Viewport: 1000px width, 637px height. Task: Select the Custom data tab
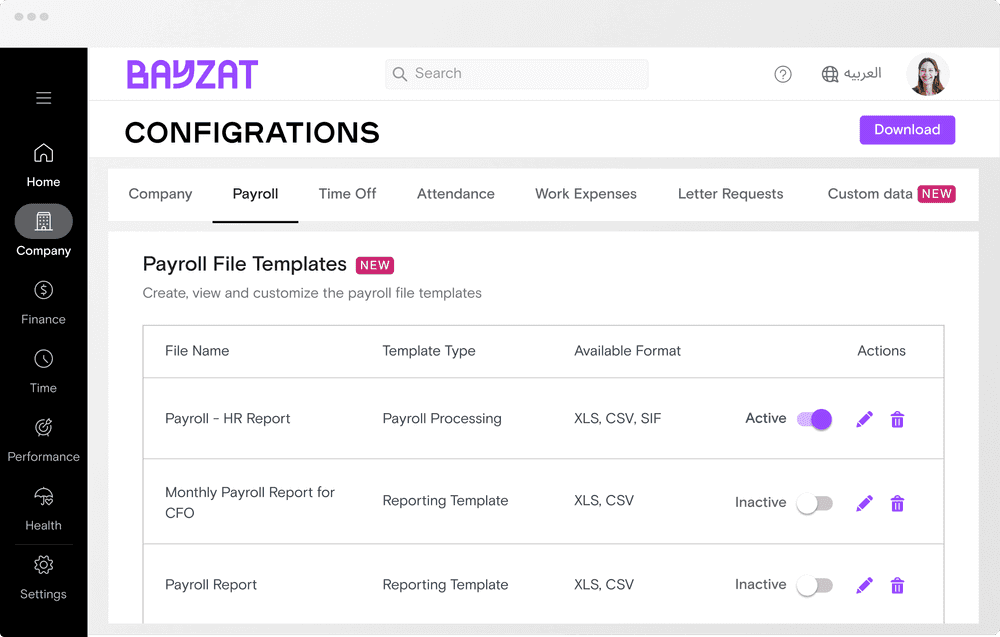pyautogui.click(x=870, y=194)
